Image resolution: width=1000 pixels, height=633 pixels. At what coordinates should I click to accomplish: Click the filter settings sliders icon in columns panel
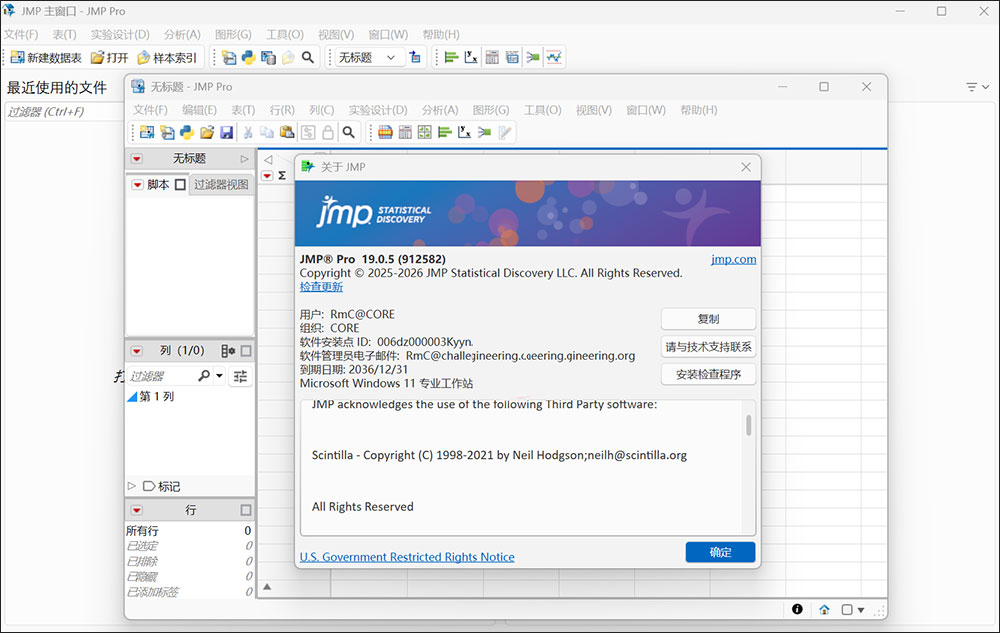240,376
